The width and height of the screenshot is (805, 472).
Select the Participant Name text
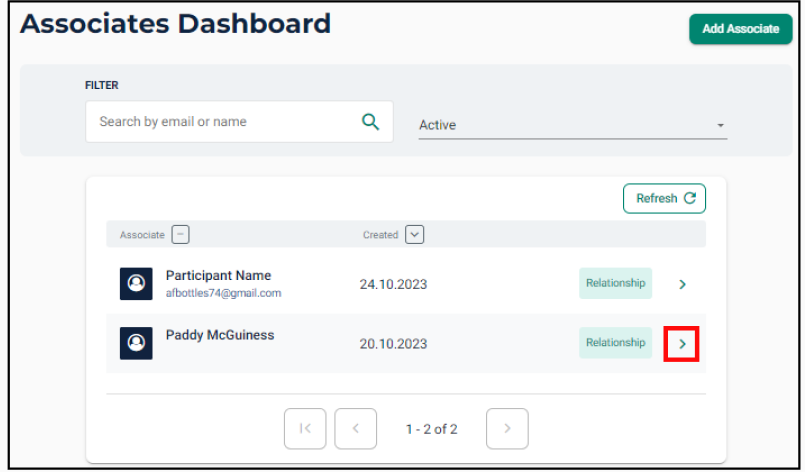pyautogui.click(x=218, y=276)
